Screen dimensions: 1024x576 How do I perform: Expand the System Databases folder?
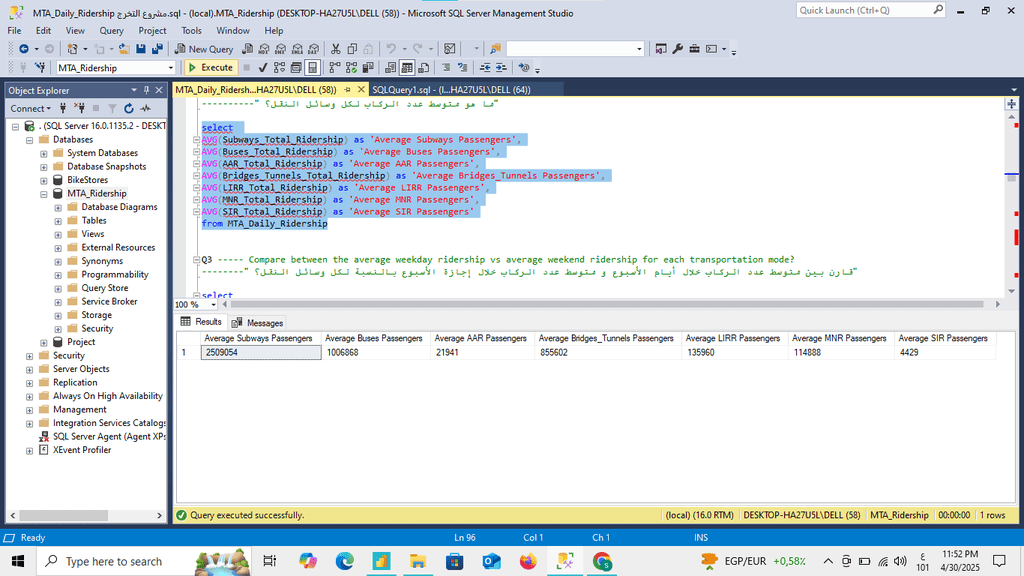(x=44, y=153)
